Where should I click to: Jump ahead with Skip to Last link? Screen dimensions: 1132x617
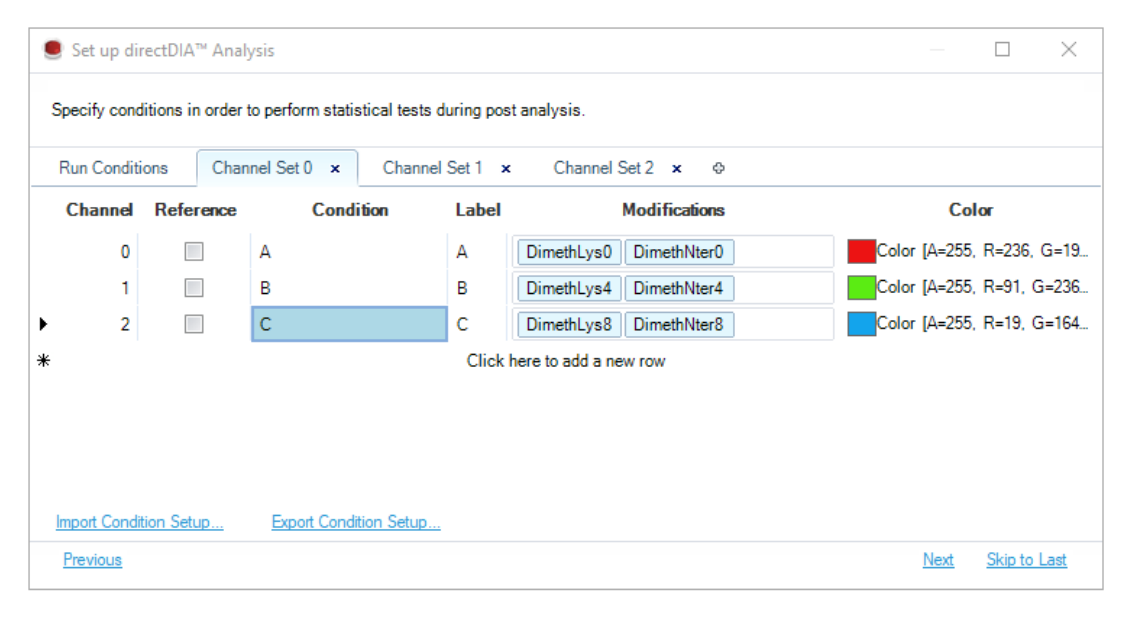pyautogui.click(x=1026, y=559)
